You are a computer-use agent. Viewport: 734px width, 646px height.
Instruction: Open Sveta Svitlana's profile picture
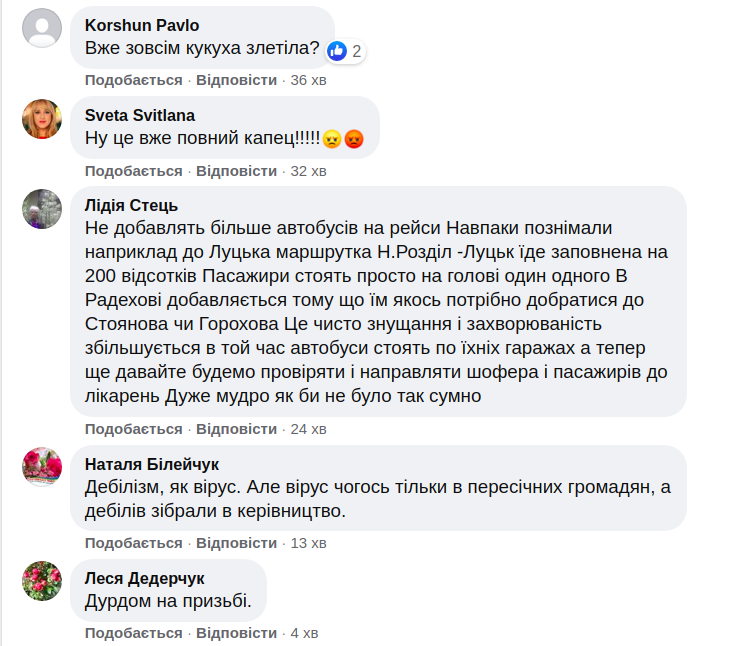tap(42, 120)
